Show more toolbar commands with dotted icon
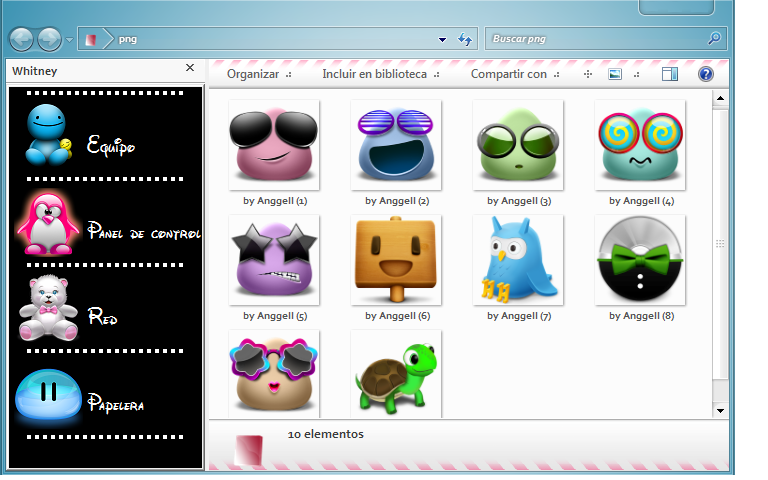The width and height of the screenshot is (768, 480). 588,74
